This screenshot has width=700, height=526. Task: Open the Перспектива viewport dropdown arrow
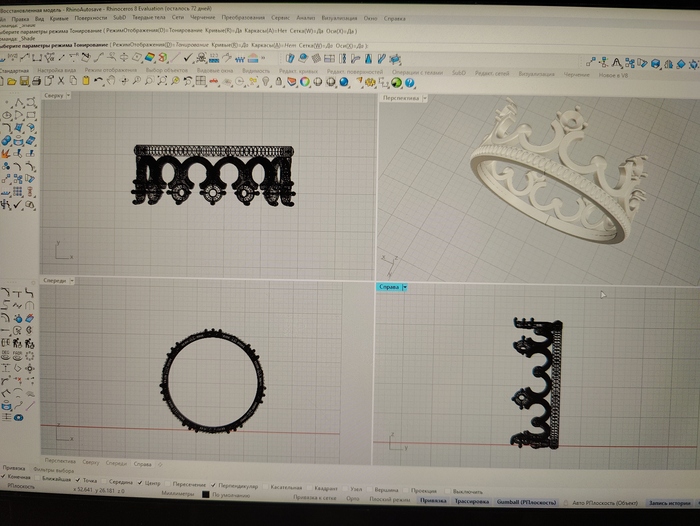click(x=425, y=98)
